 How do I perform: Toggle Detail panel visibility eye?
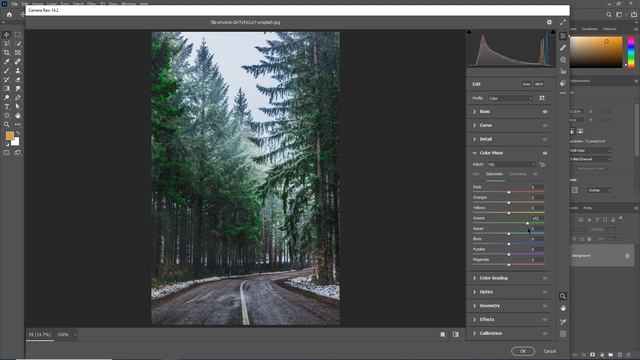(x=544, y=139)
